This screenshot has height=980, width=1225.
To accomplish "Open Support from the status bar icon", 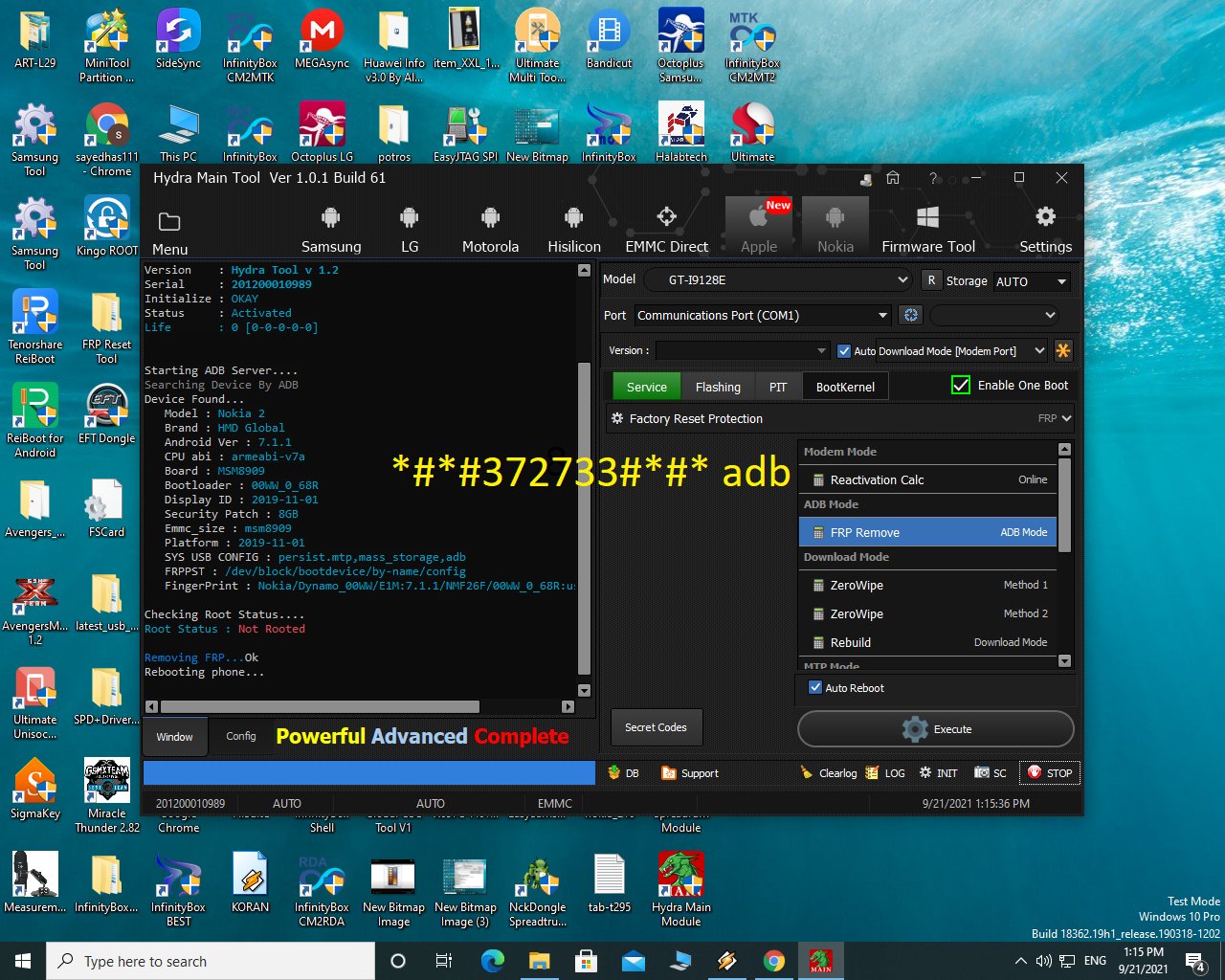I will pyautogui.click(x=668, y=772).
